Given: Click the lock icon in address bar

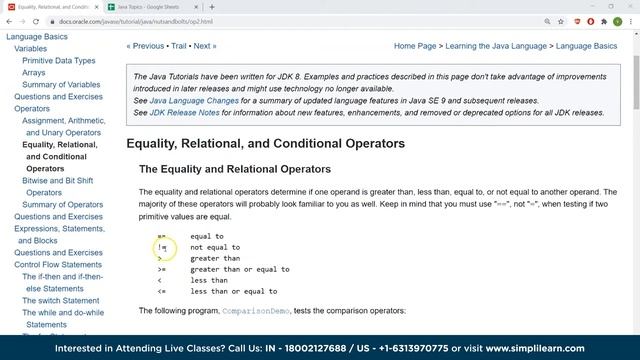Looking at the screenshot, I should point(52,22).
